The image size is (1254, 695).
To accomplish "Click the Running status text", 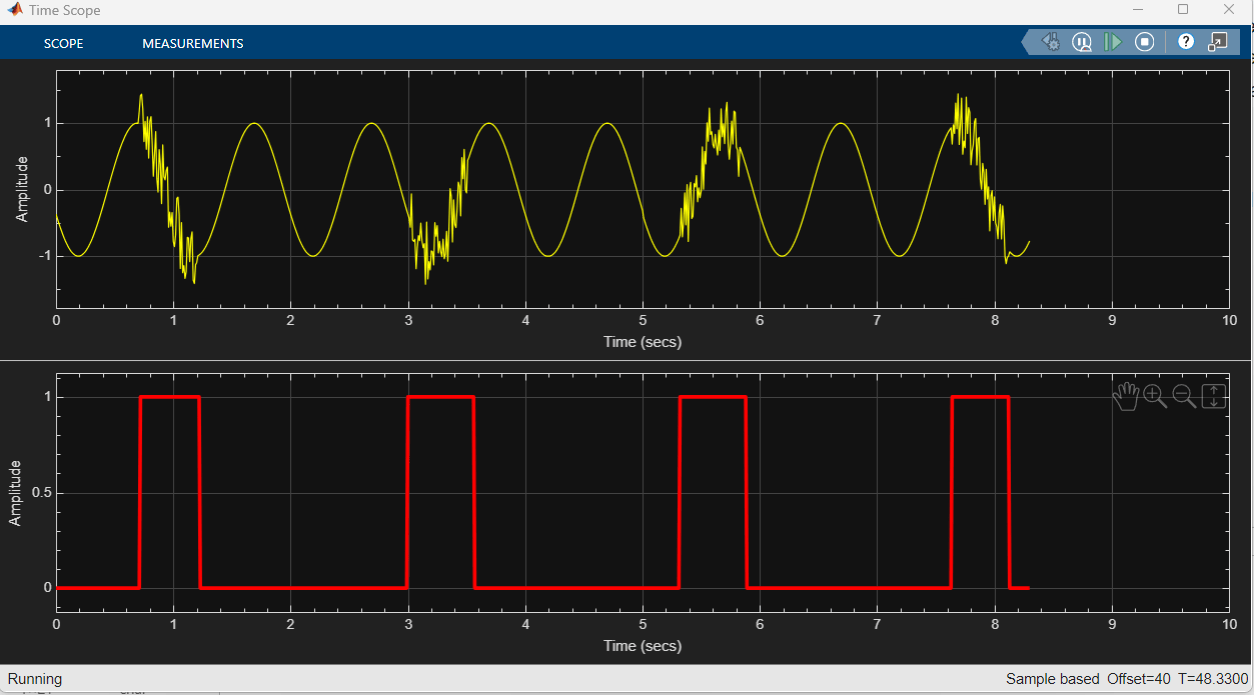I will click(35, 679).
